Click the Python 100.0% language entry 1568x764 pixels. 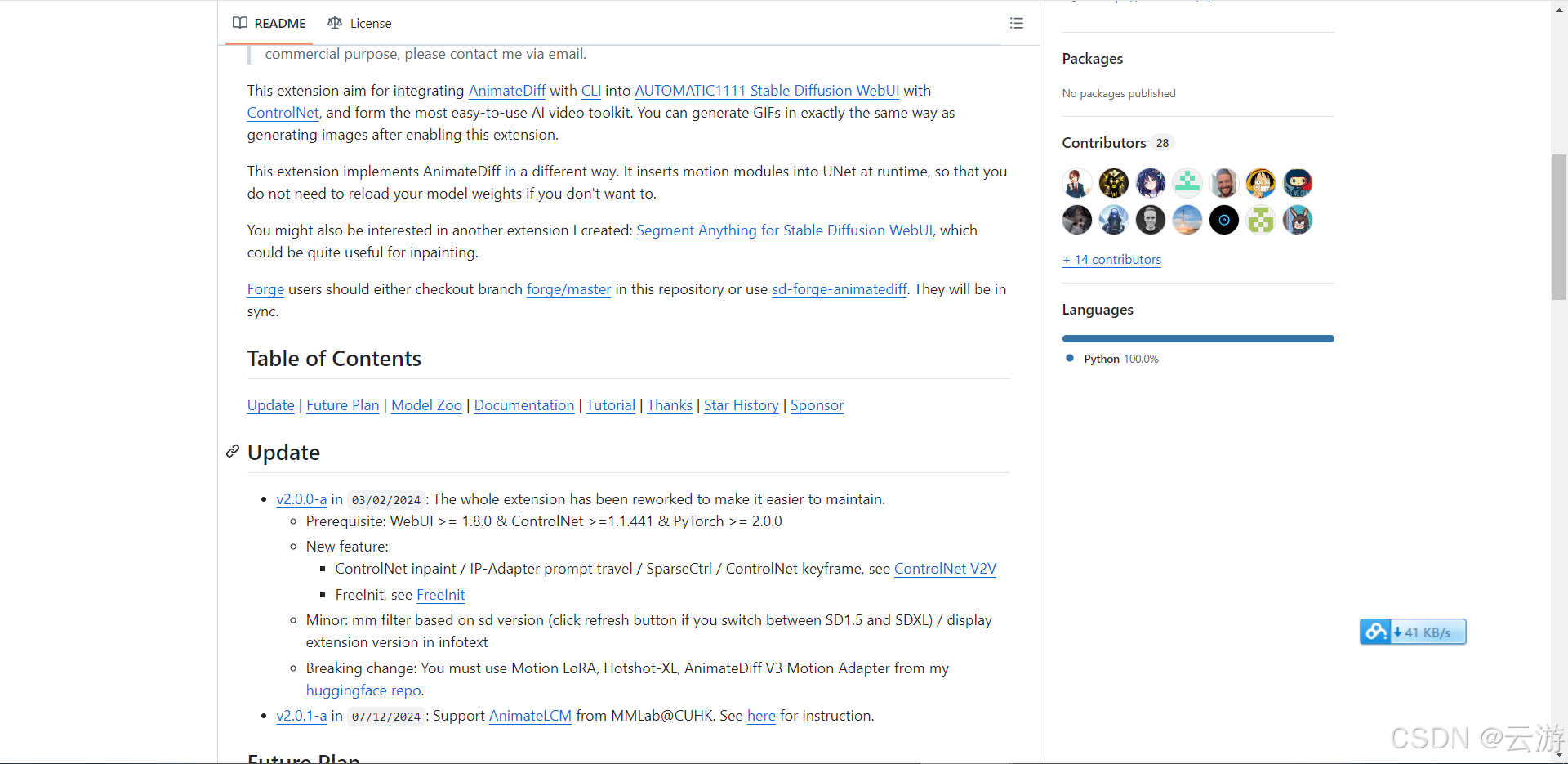click(1112, 359)
